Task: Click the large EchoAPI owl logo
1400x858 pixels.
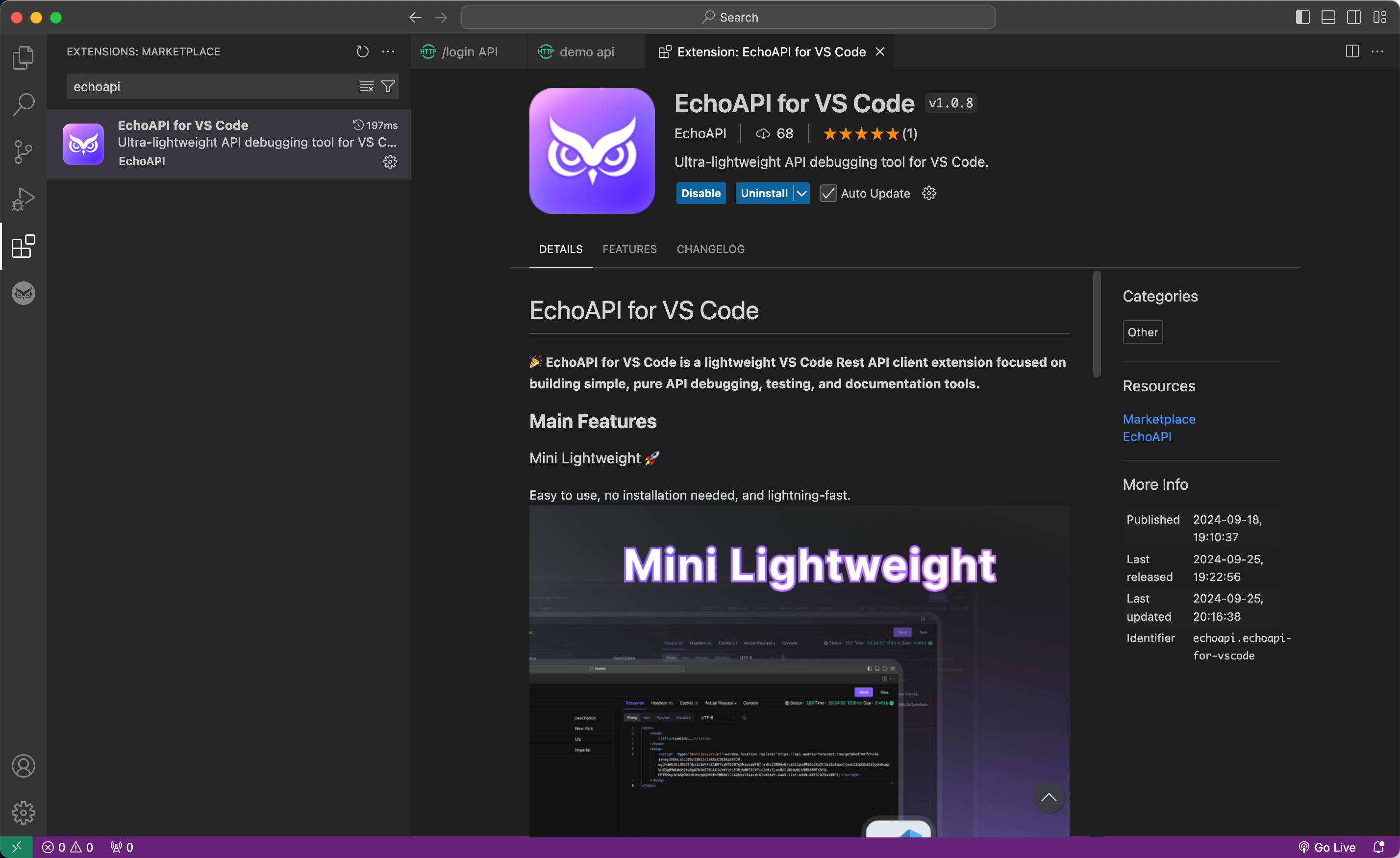Action: click(x=592, y=151)
